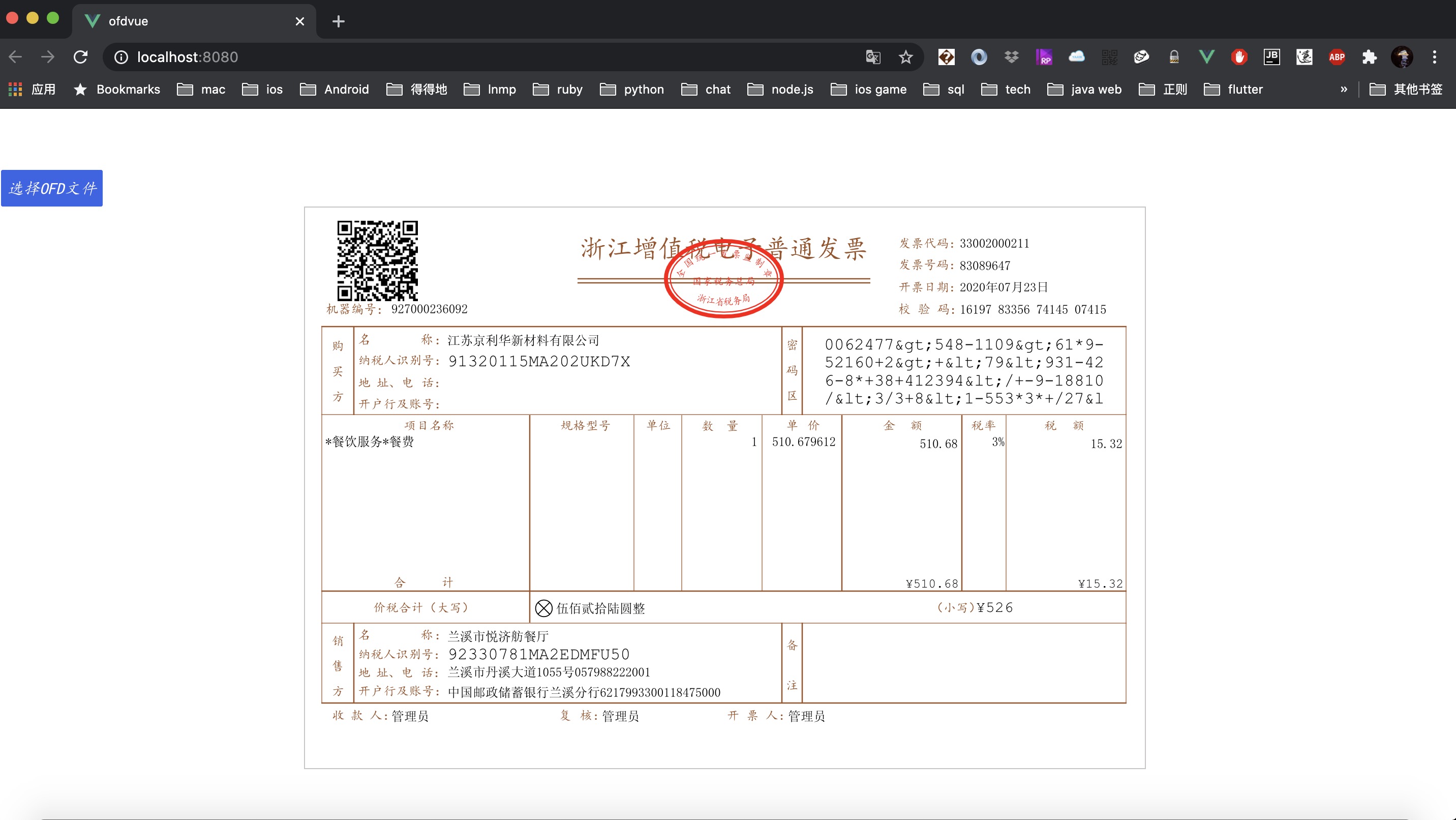Open the ios game bookmarks folder
This screenshot has width=1456, height=820.
tap(869, 90)
